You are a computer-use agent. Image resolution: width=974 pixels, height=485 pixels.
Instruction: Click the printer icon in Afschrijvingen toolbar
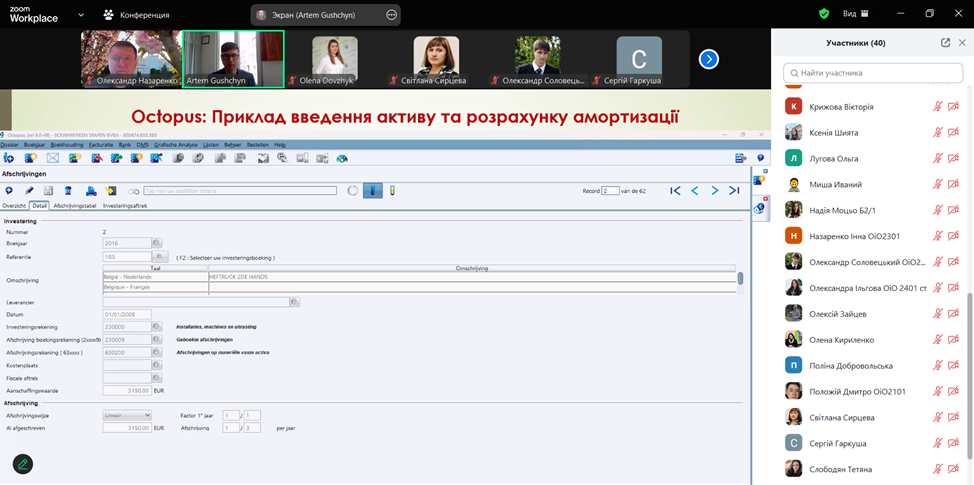[91, 191]
